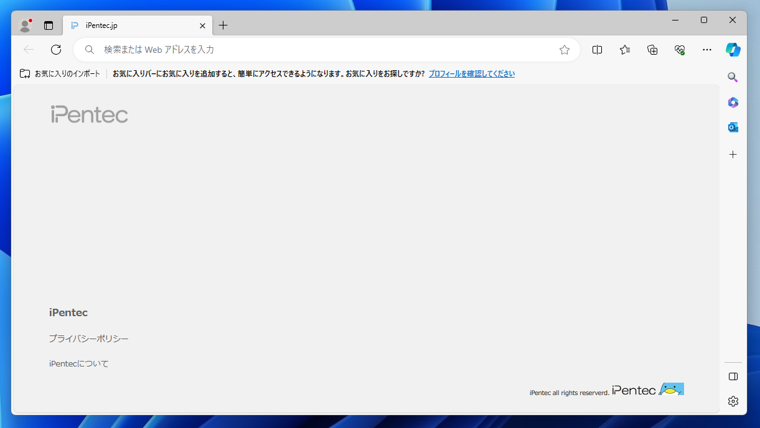Open a new tab with plus button

pos(223,26)
